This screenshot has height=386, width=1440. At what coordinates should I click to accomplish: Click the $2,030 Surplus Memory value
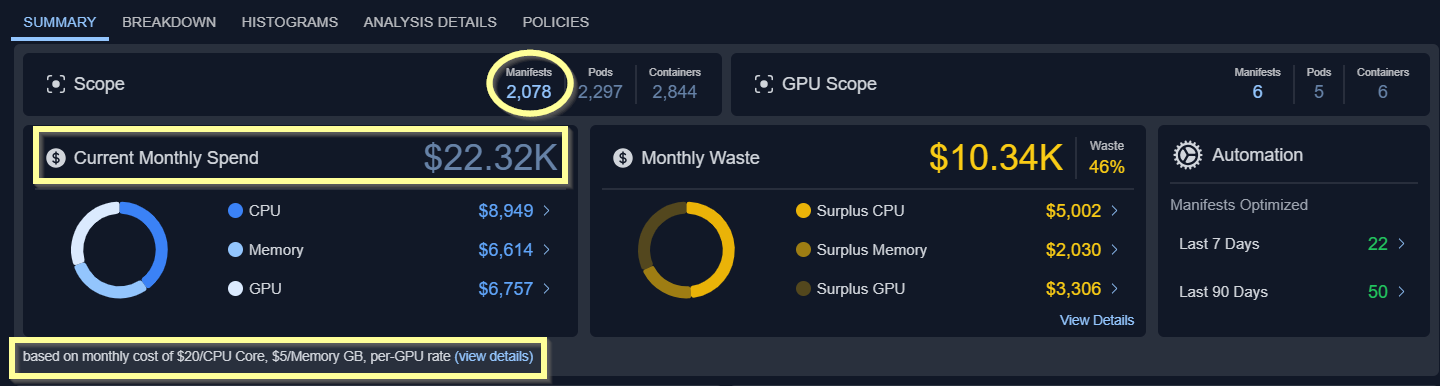(1073, 250)
